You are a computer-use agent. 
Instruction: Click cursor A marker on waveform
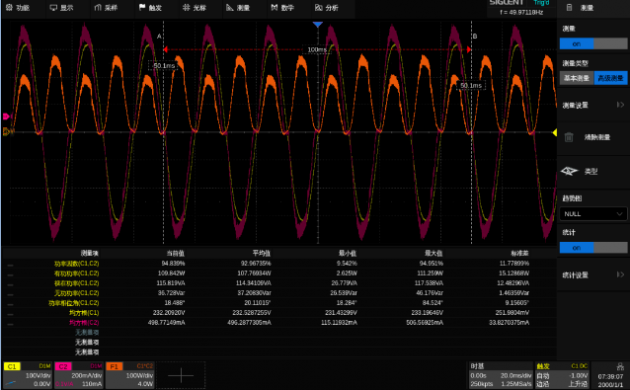159,37
